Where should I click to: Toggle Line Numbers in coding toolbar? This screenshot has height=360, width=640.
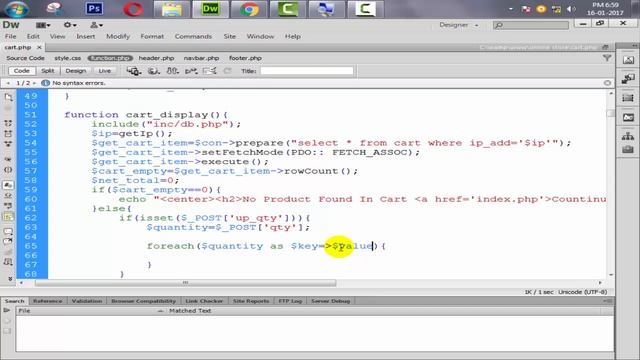tap(8, 185)
